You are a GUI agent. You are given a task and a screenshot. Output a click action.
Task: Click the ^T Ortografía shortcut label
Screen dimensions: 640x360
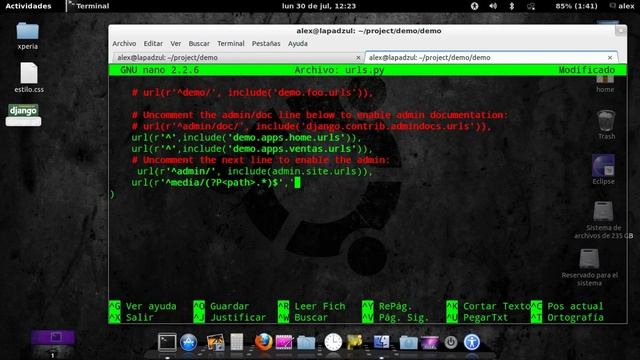point(567,318)
